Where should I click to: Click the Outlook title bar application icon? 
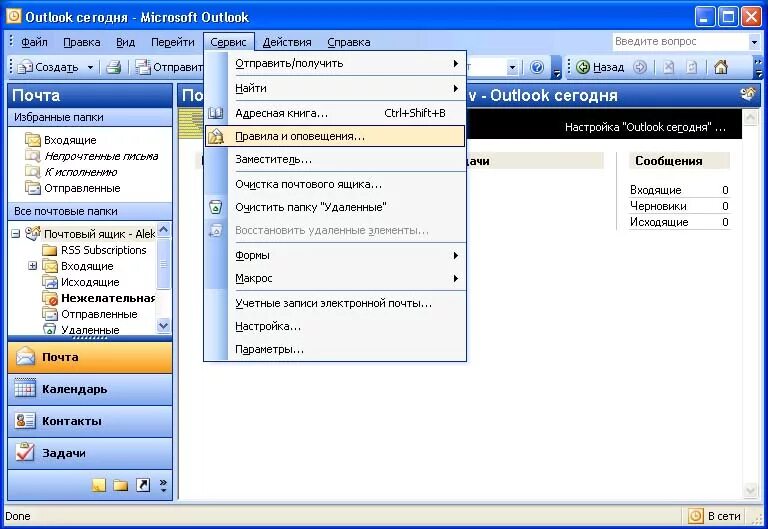pyautogui.click(x=14, y=16)
